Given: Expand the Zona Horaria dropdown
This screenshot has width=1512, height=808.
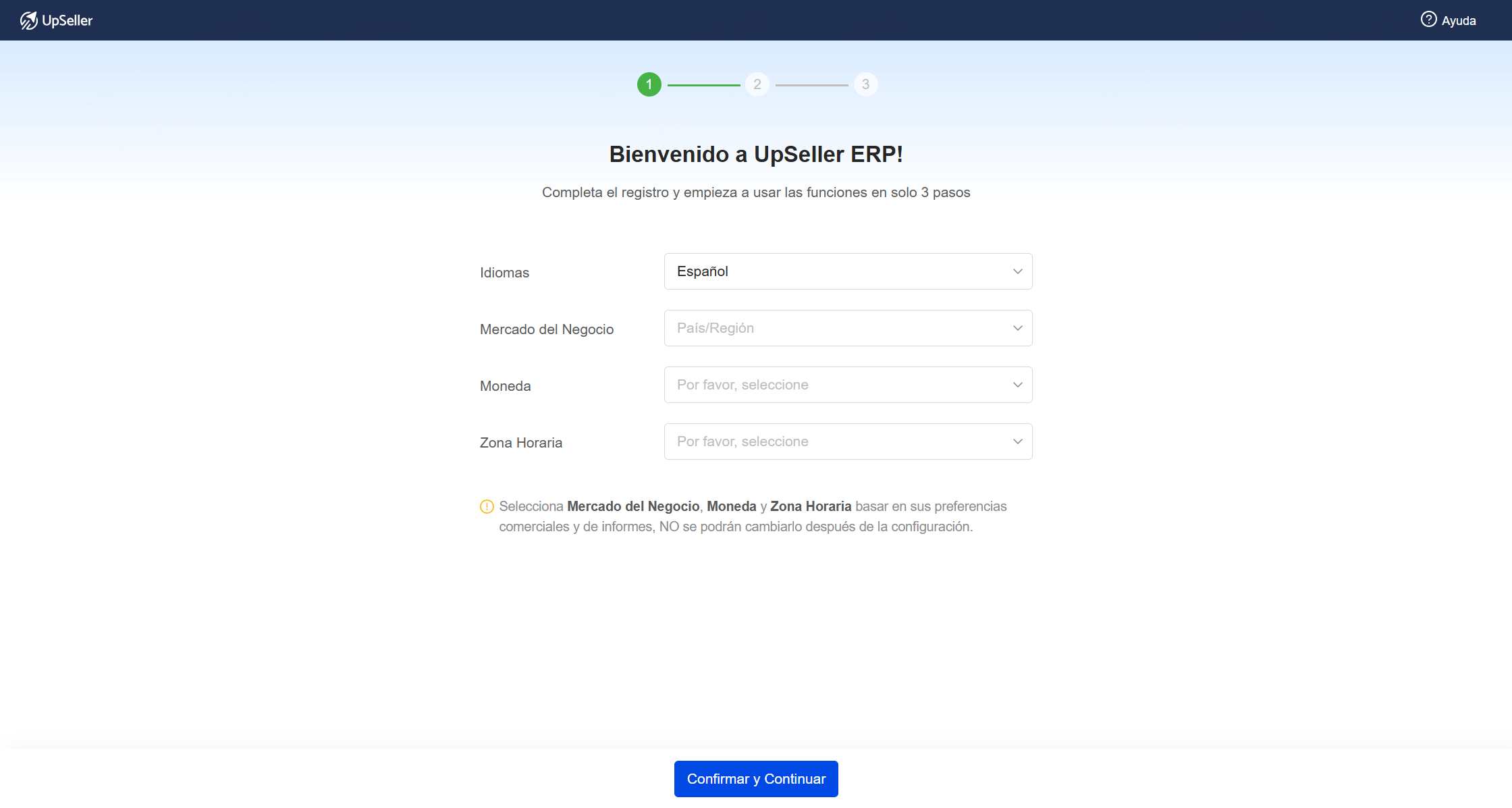Looking at the screenshot, I should point(848,441).
